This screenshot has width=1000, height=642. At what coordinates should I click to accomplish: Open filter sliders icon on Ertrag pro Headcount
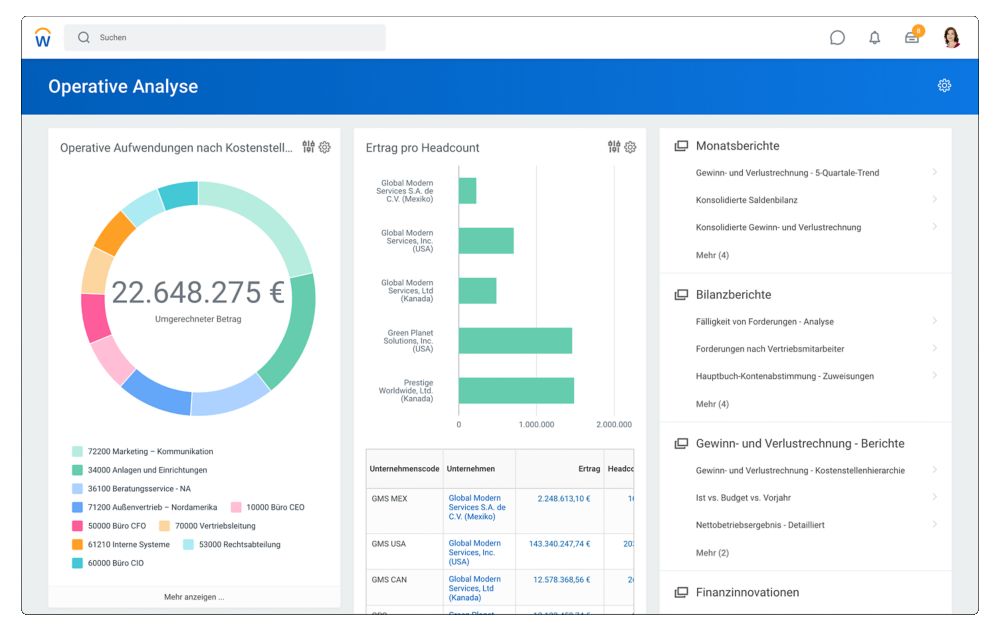(614, 147)
